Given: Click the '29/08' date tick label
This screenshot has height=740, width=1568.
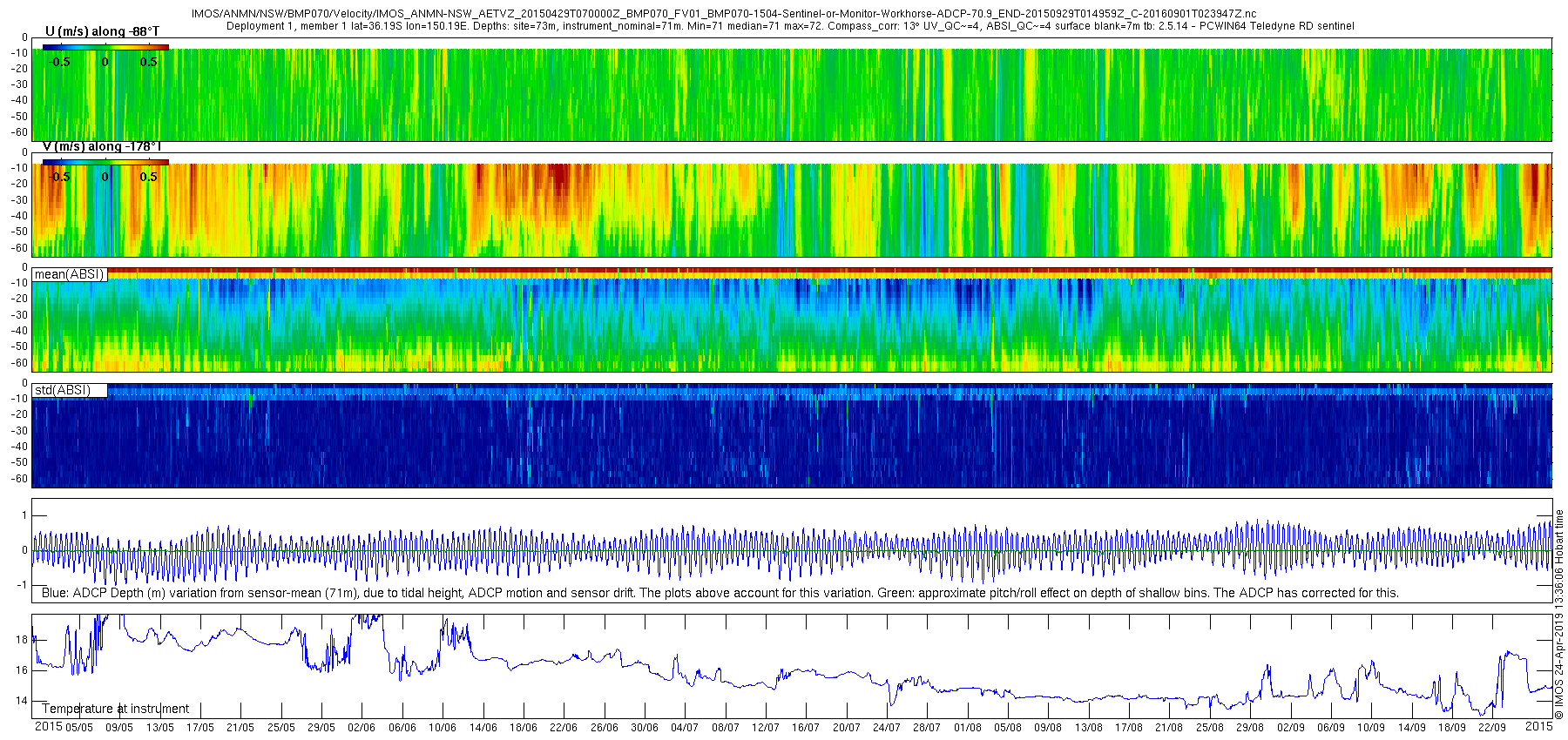Looking at the screenshot, I should click(1250, 728).
